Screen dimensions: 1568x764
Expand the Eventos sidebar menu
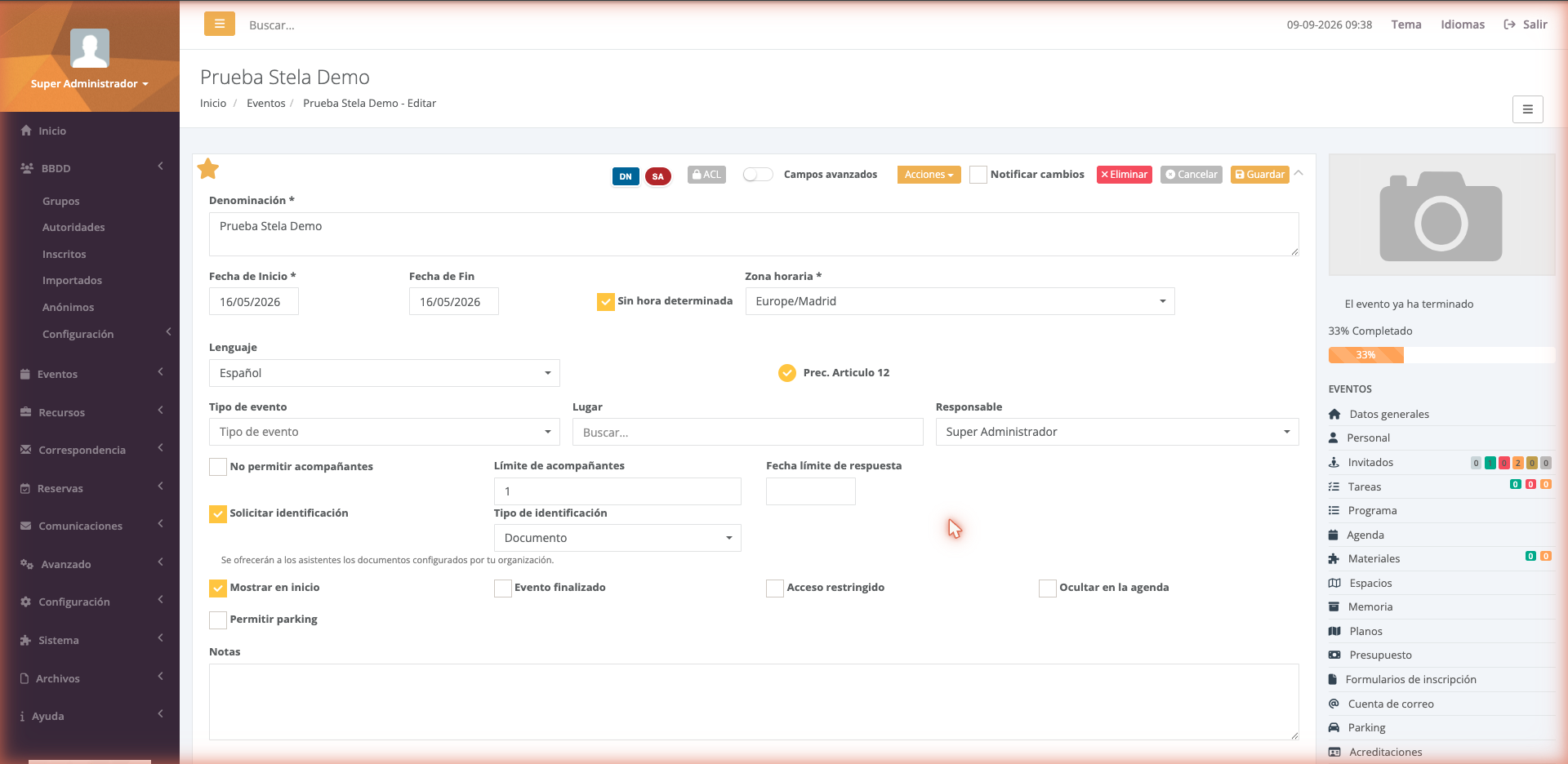[90, 374]
